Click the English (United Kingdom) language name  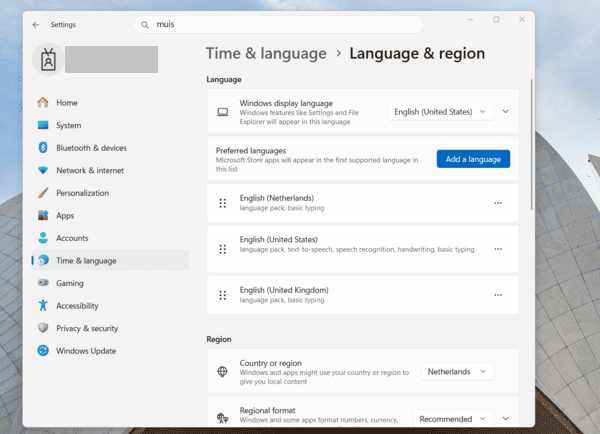(x=284, y=290)
